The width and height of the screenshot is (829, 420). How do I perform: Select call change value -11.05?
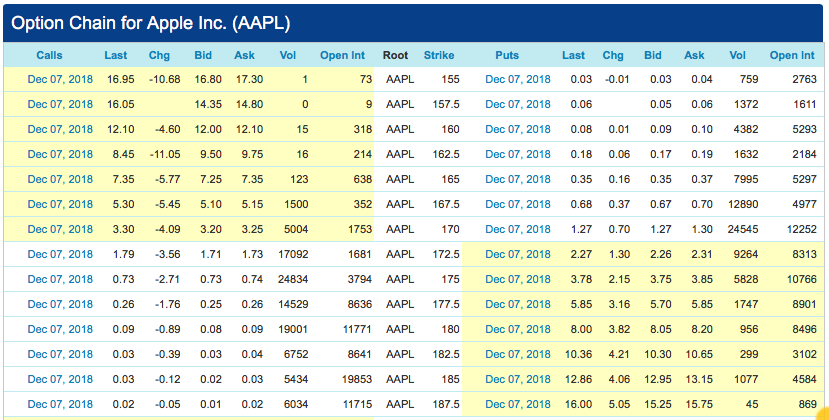pos(164,154)
